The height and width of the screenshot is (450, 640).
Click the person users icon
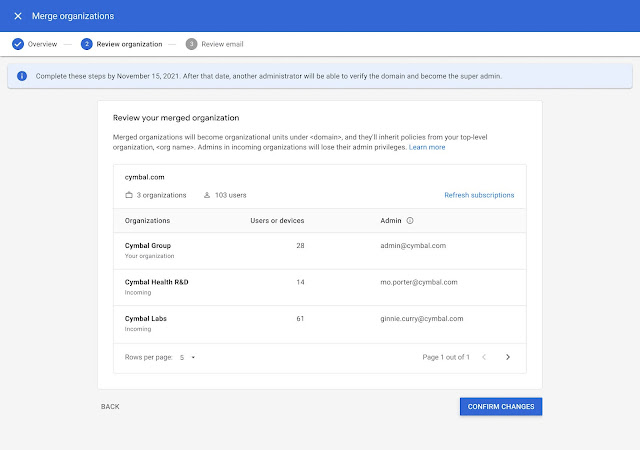207,195
